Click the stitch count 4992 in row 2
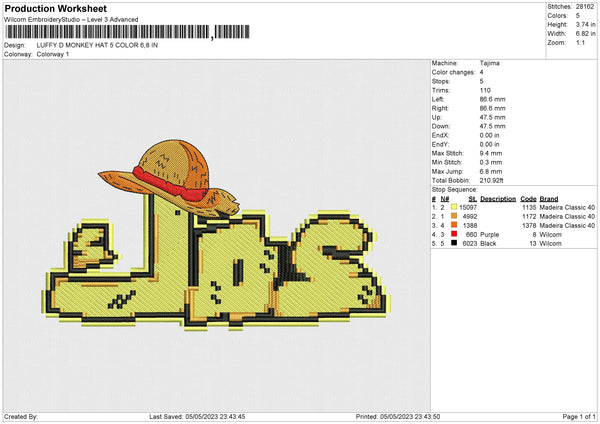Screen dimensions: 600x424 (470, 217)
